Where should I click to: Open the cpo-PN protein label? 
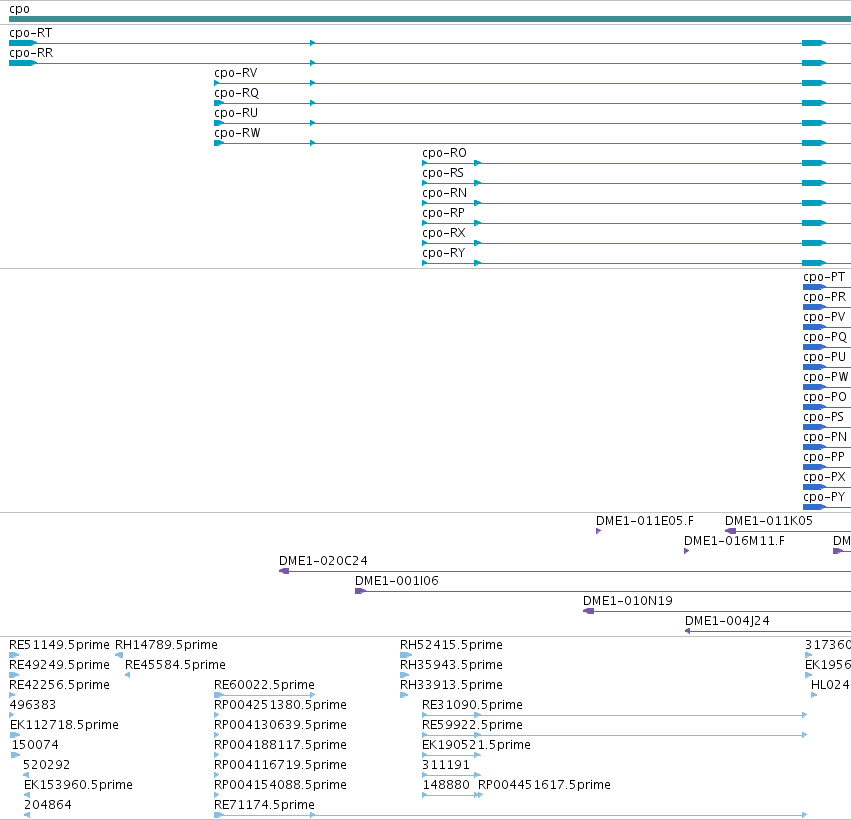point(825,438)
